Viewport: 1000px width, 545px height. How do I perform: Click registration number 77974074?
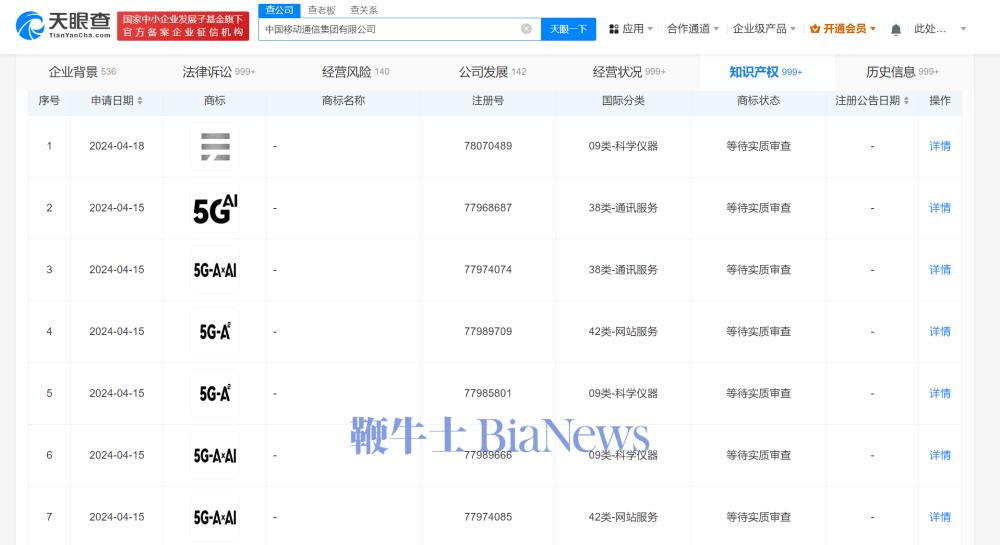click(488, 270)
